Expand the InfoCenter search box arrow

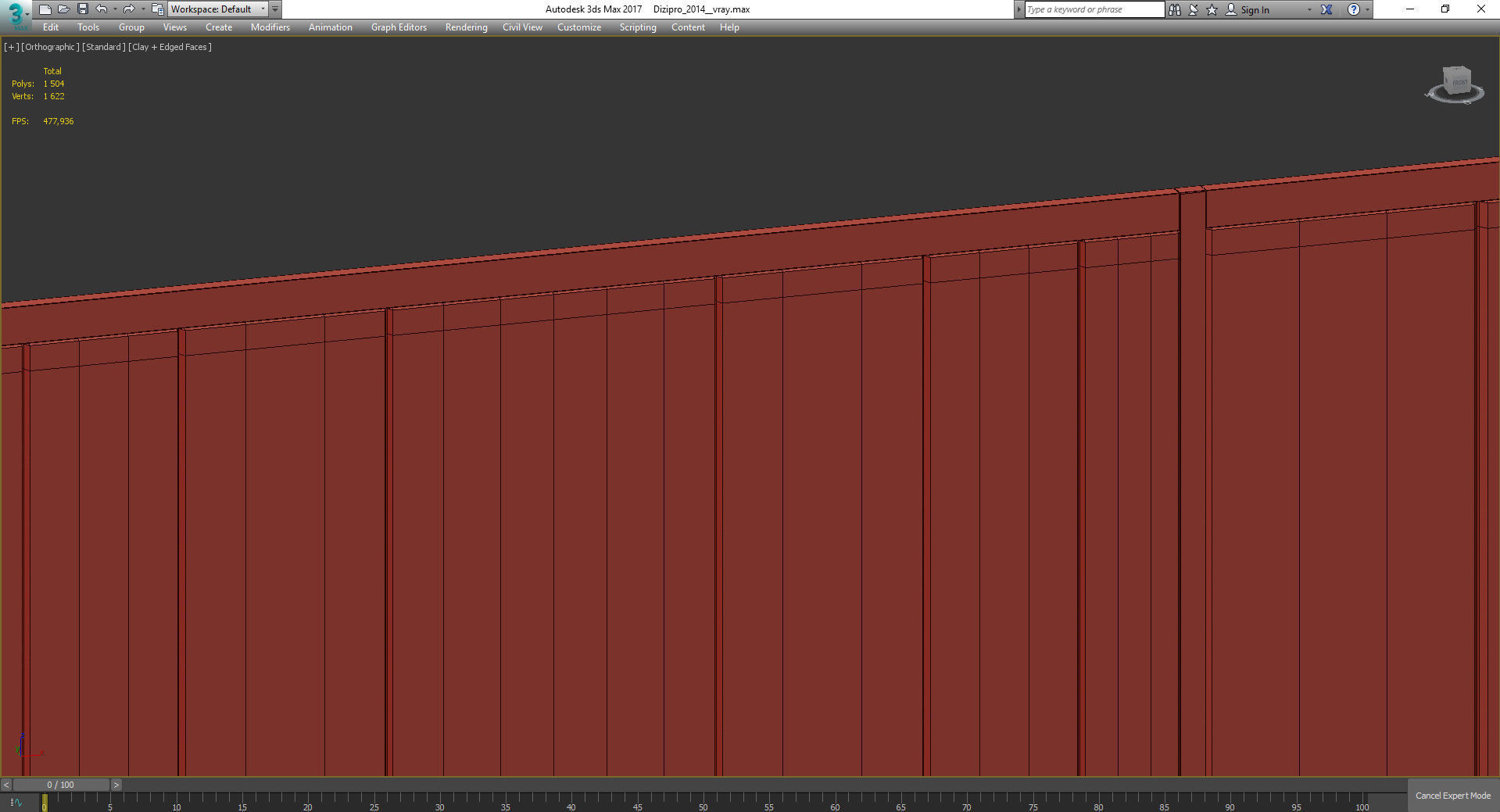pos(1018,9)
